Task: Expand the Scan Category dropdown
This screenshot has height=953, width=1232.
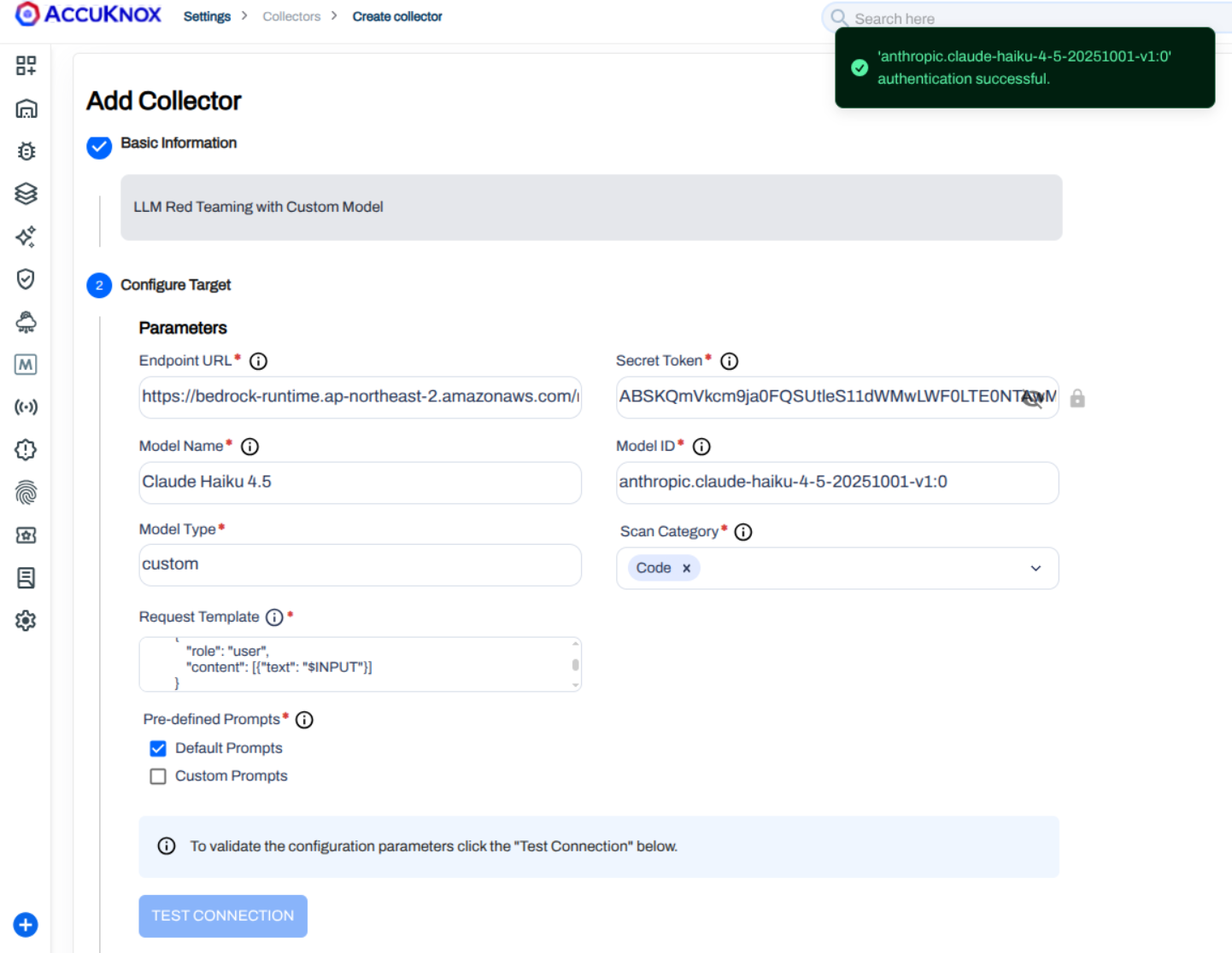Action: pos(1035,569)
